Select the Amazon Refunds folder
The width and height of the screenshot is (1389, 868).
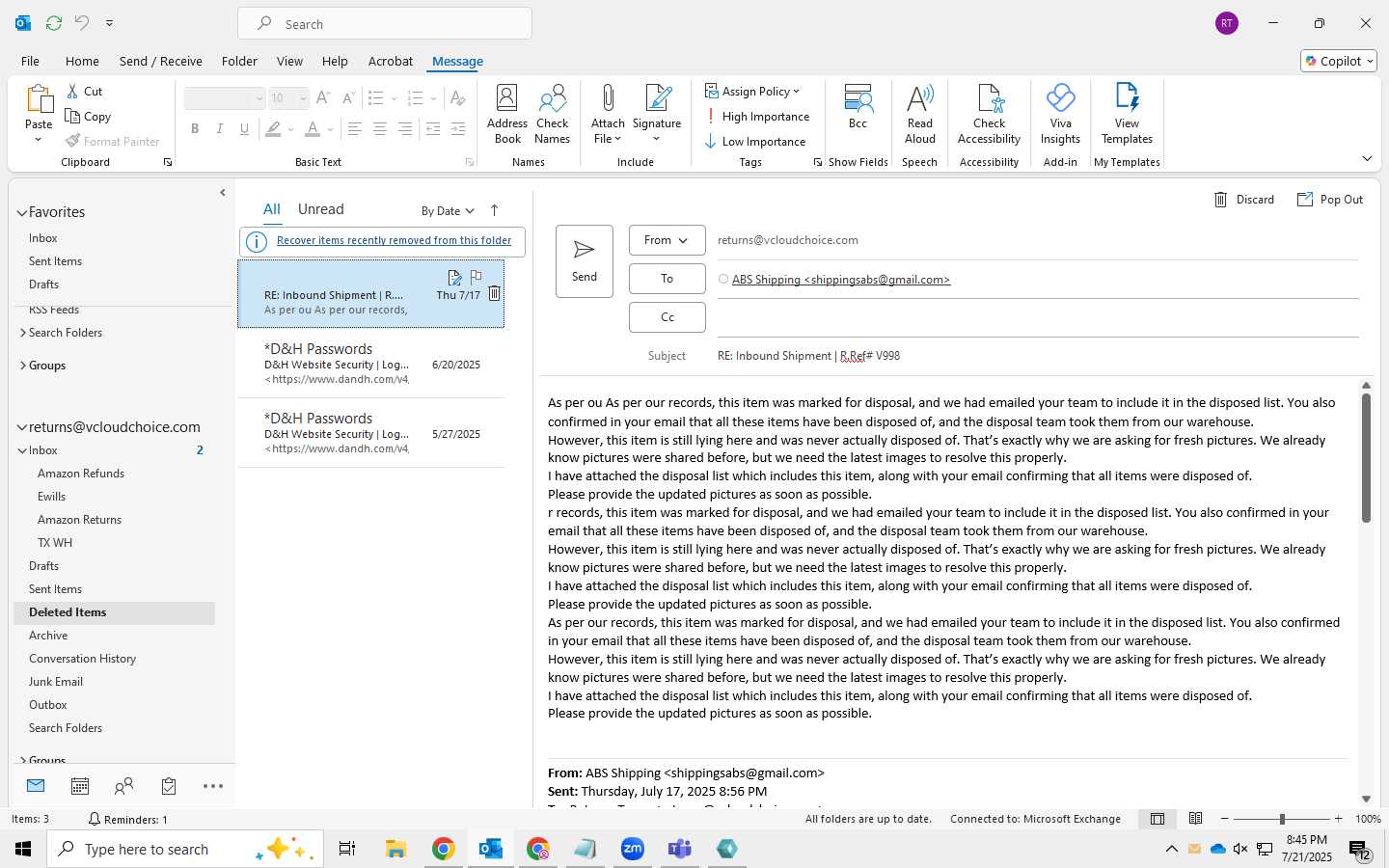(x=81, y=474)
